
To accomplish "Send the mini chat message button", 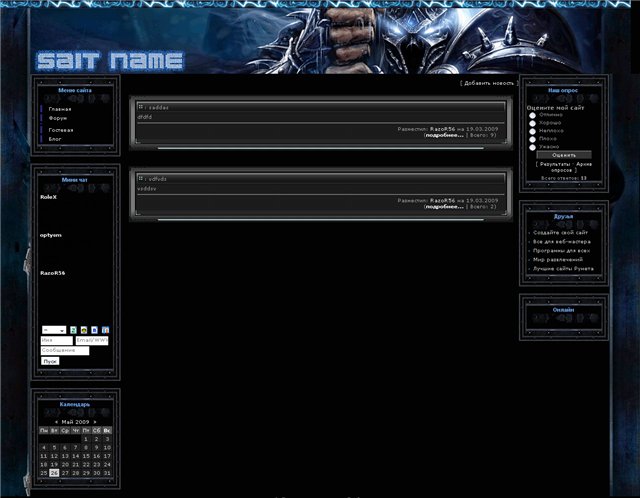I will tap(50, 361).
